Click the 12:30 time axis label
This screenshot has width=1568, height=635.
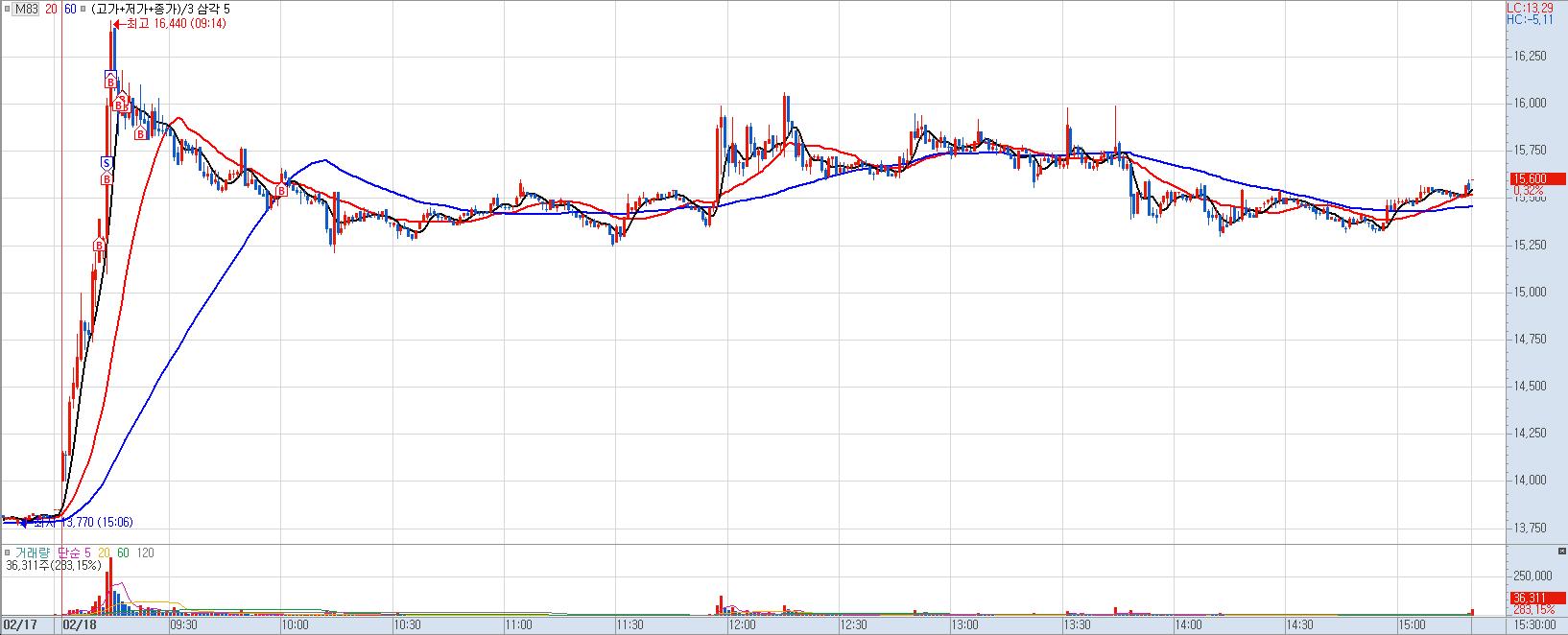[854, 624]
